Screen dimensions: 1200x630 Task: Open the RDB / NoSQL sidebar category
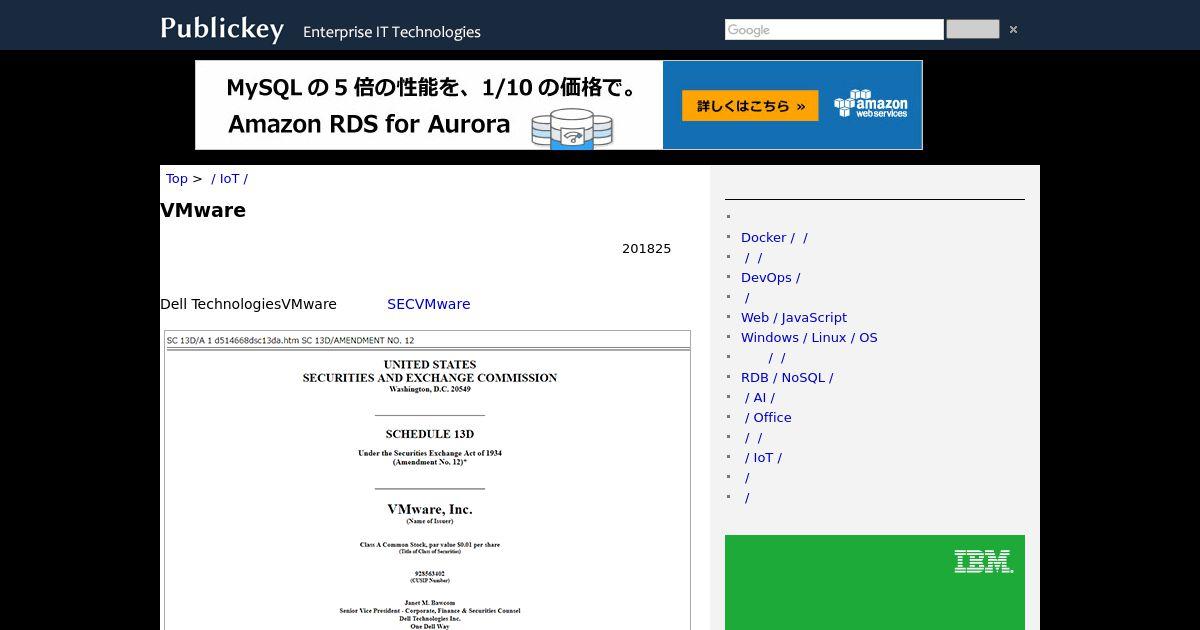tap(787, 377)
